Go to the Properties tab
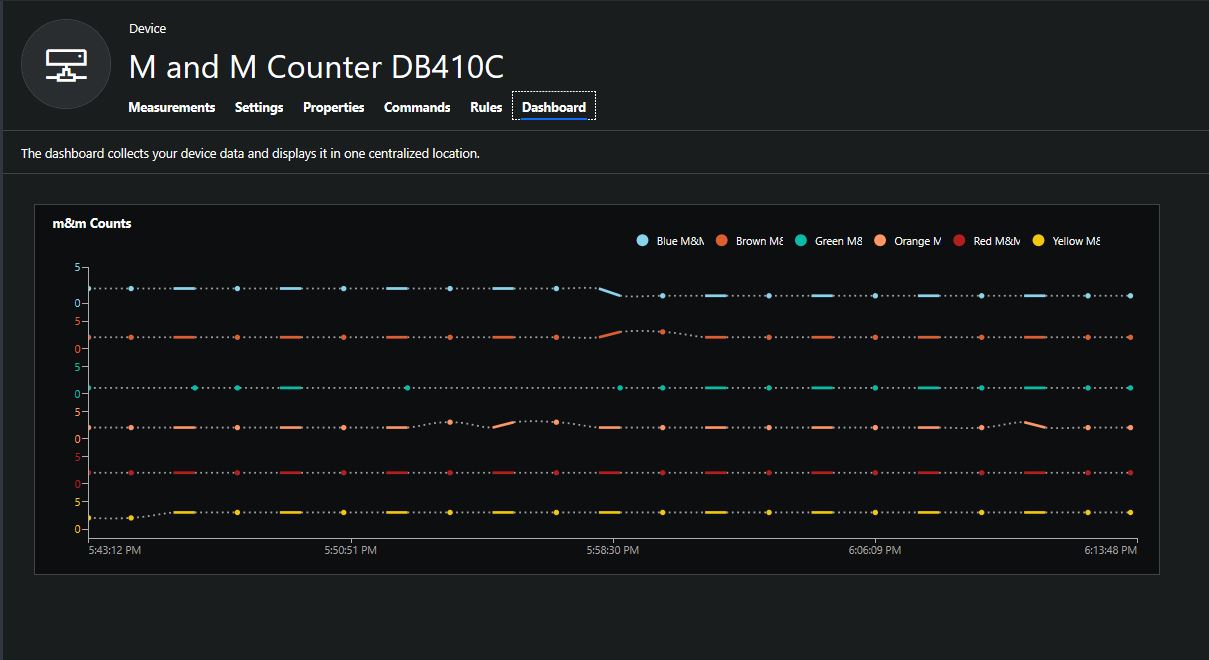This screenshot has height=660, width=1209. click(333, 107)
